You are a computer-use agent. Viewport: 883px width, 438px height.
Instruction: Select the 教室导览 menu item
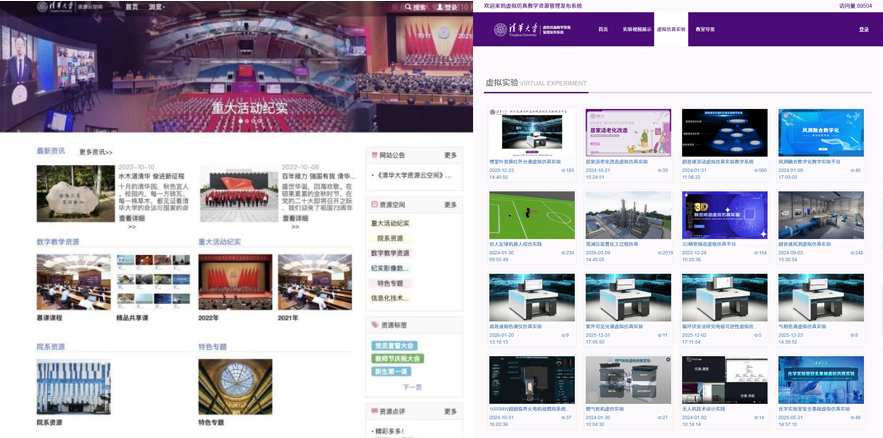coord(705,30)
